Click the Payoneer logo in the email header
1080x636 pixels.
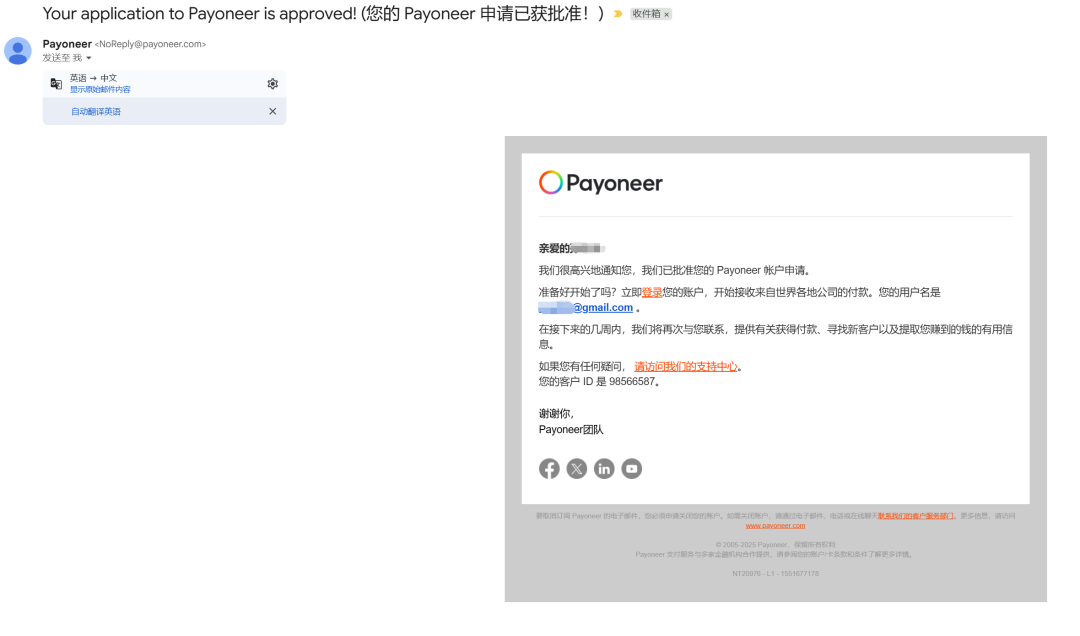[x=600, y=183]
